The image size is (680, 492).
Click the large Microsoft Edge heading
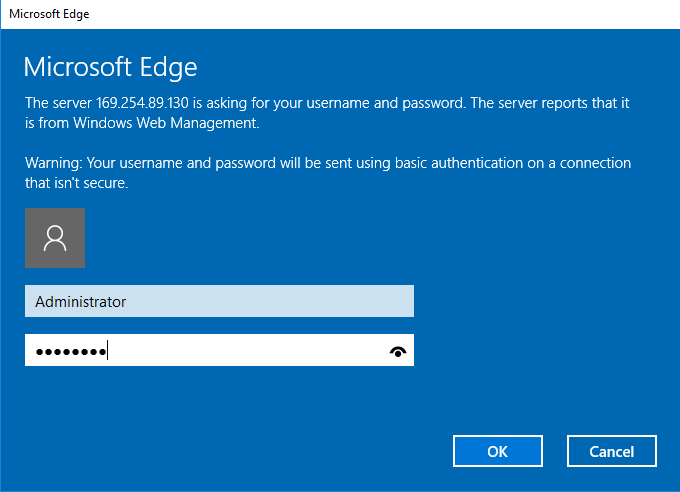[x=110, y=67]
